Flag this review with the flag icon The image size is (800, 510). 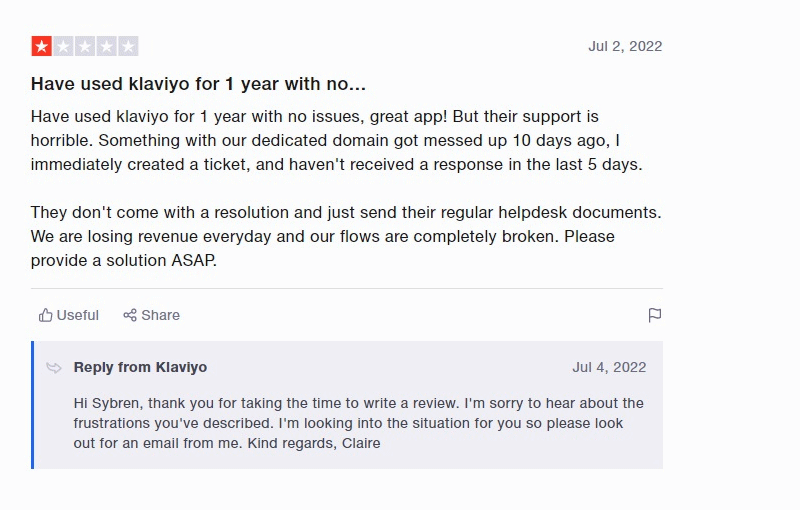655,315
